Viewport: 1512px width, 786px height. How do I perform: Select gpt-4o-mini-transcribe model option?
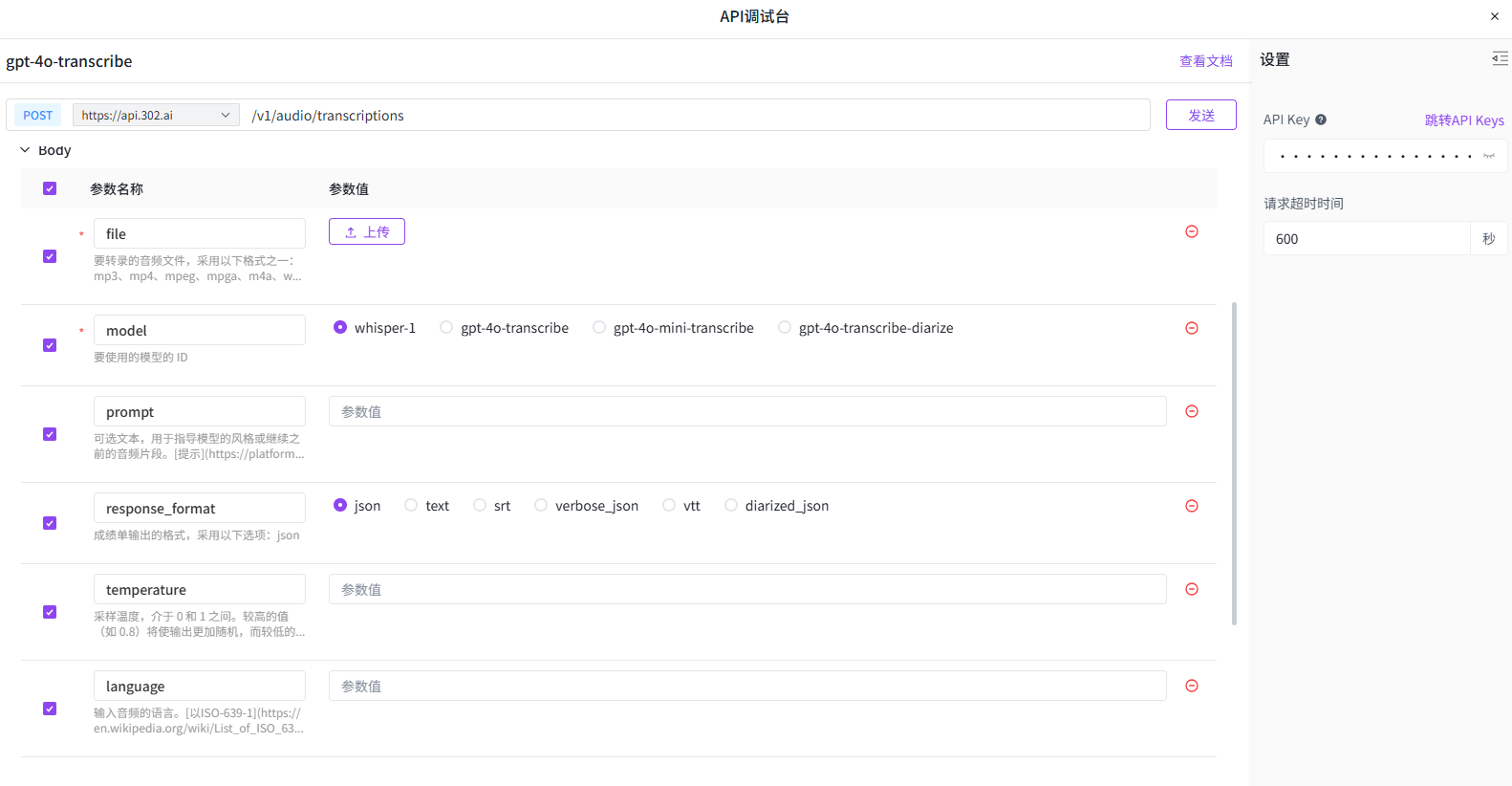coord(599,328)
